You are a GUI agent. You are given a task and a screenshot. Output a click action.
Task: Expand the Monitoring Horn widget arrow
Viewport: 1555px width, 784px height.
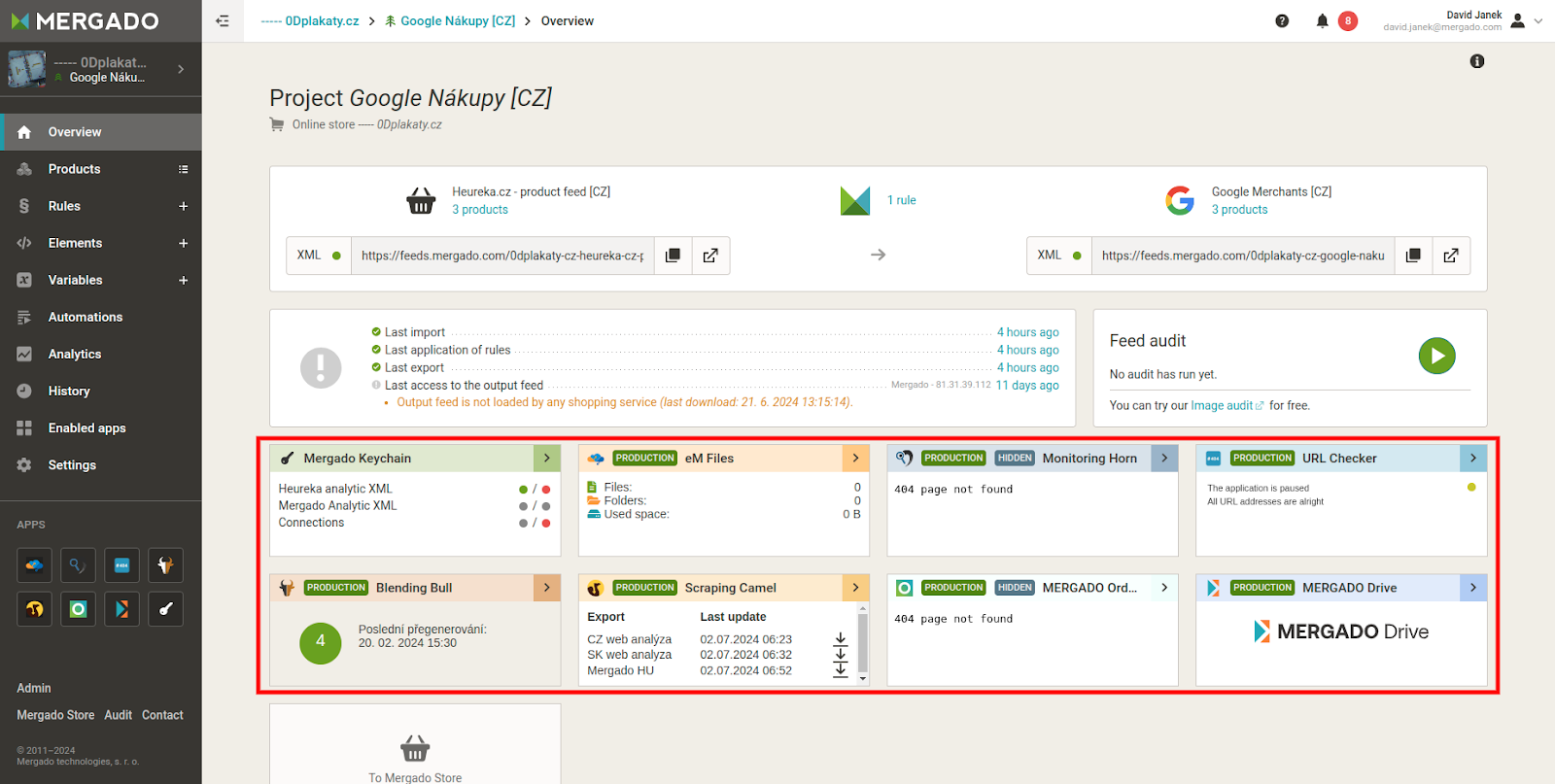pyautogui.click(x=1164, y=458)
